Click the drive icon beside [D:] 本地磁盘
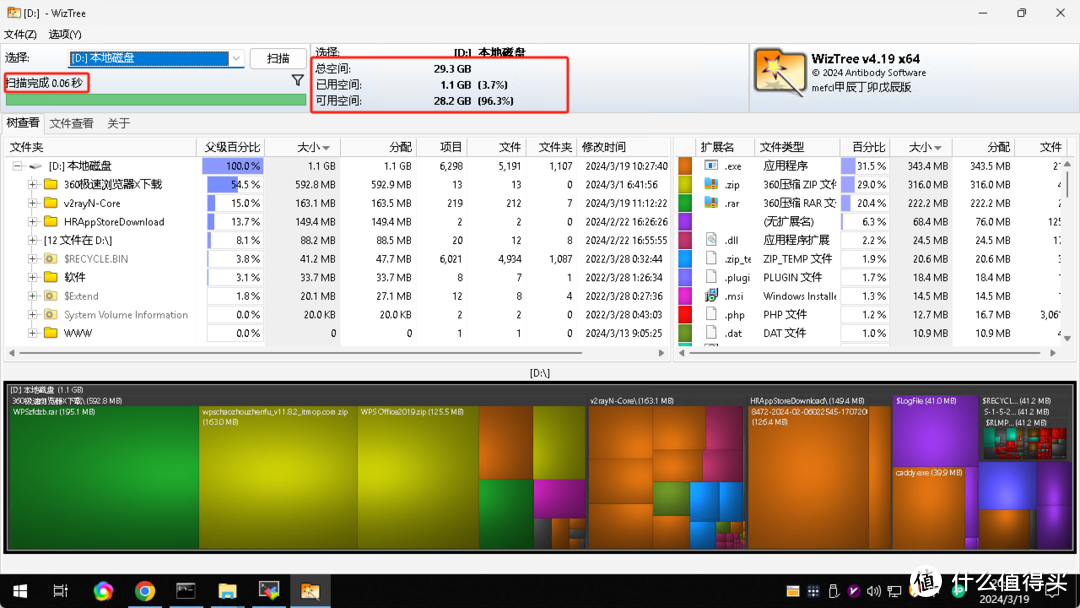Viewport: 1080px width, 608px height. coord(35,166)
